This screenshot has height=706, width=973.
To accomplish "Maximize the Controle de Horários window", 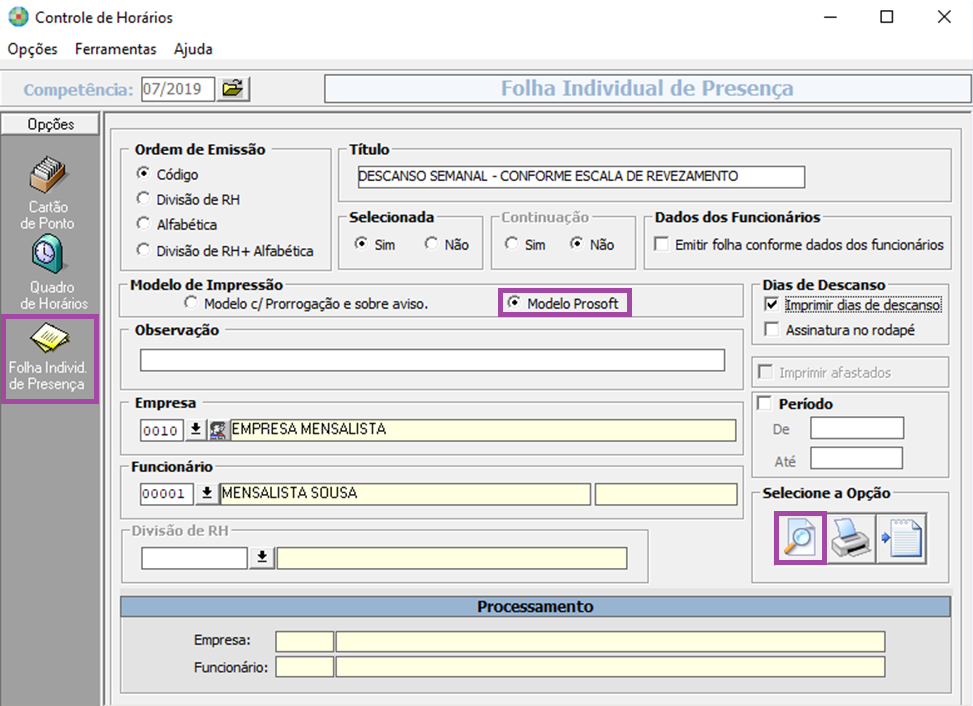I will pyautogui.click(x=887, y=17).
